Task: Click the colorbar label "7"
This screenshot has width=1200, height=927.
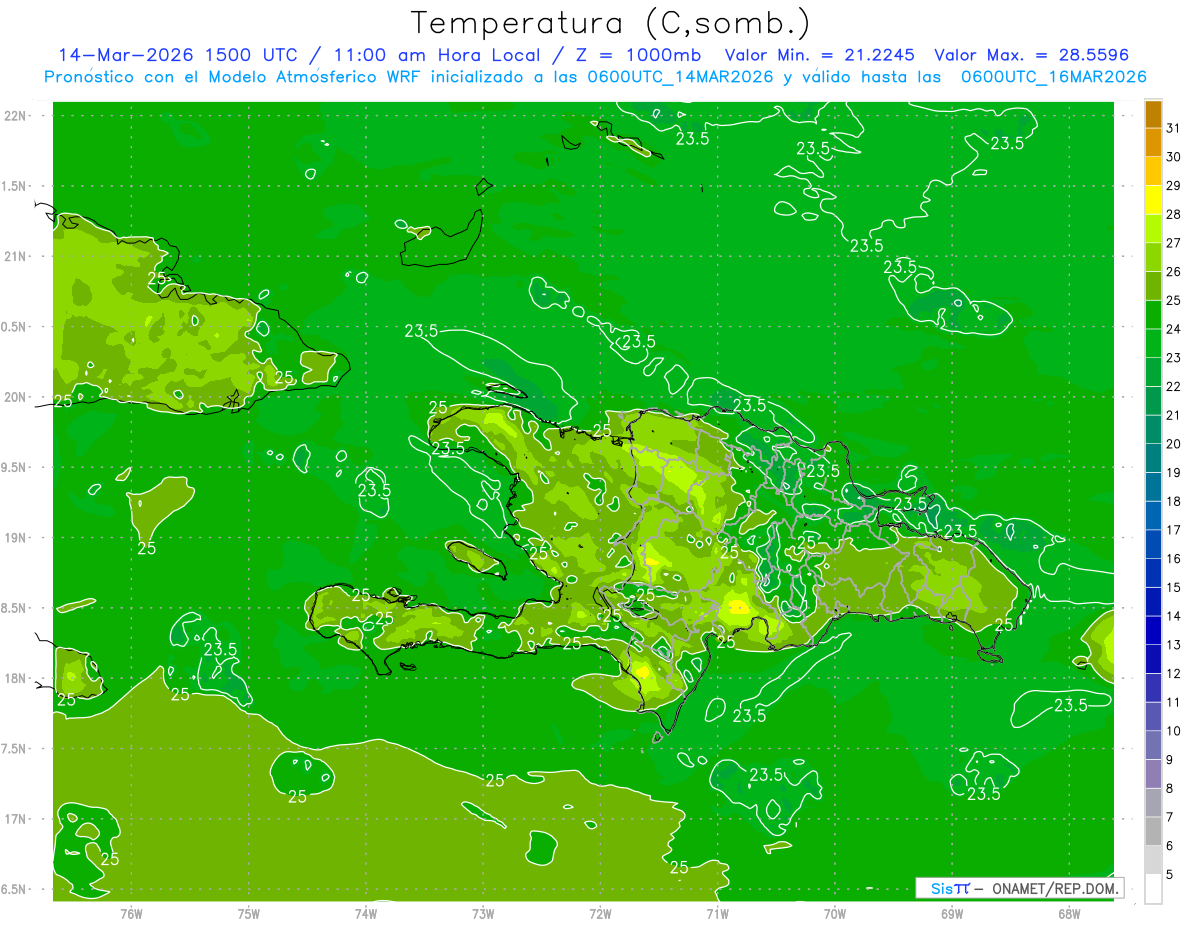Action: click(1170, 817)
